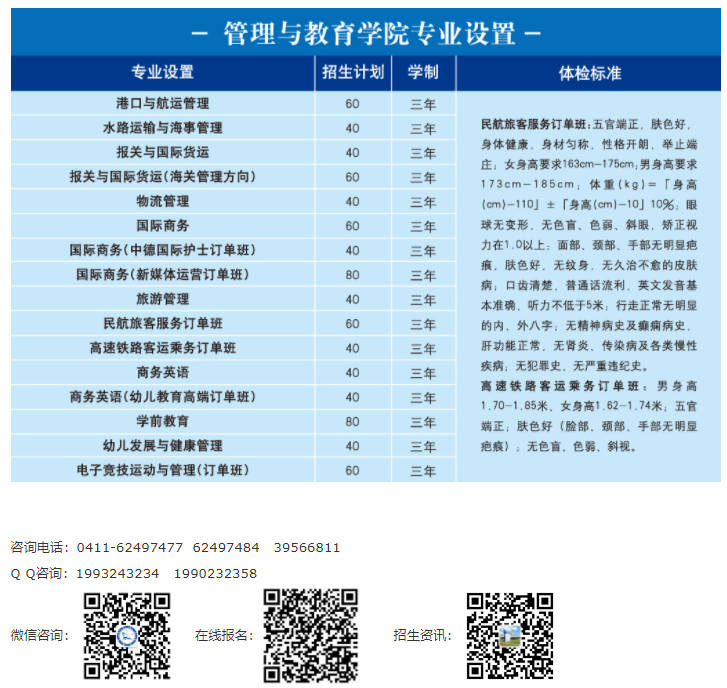
Task: Click the 招生资讯 QR code
Action: coord(510,635)
